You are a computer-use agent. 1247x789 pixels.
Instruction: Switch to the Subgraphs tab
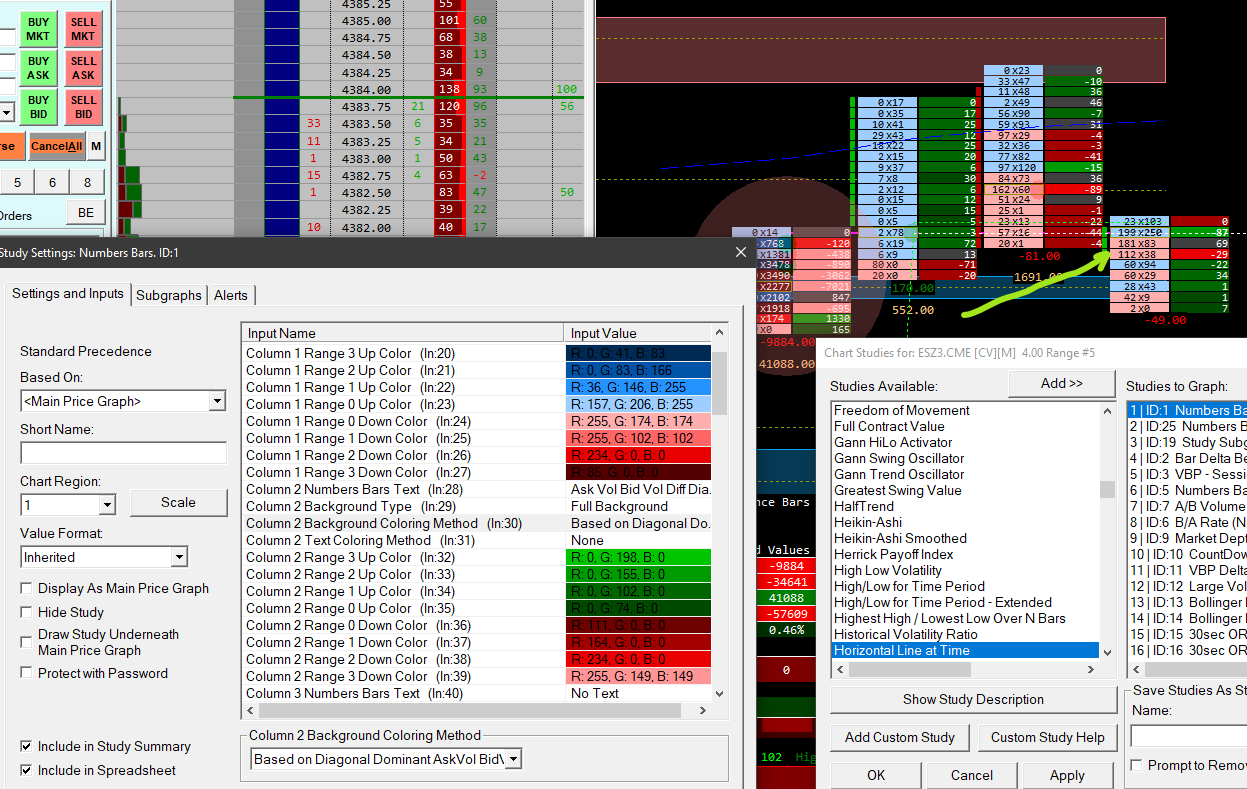coord(168,295)
